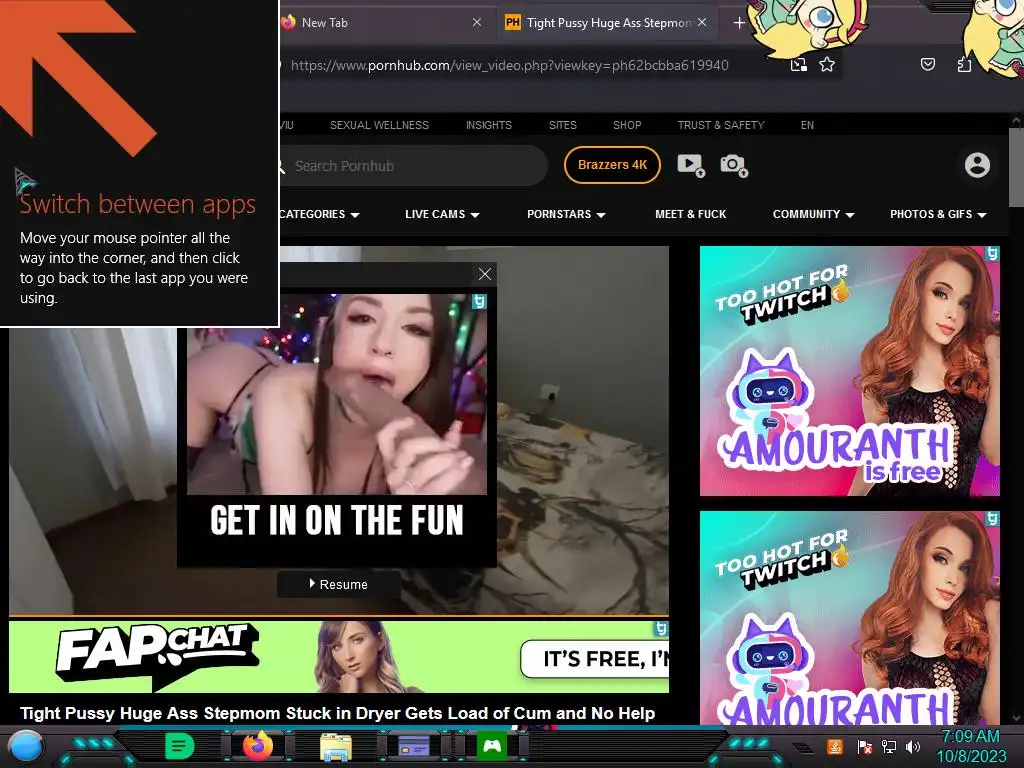The height and width of the screenshot is (768, 1024).
Task: Click the scrollbar up arrow
Action: click(1016, 120)
